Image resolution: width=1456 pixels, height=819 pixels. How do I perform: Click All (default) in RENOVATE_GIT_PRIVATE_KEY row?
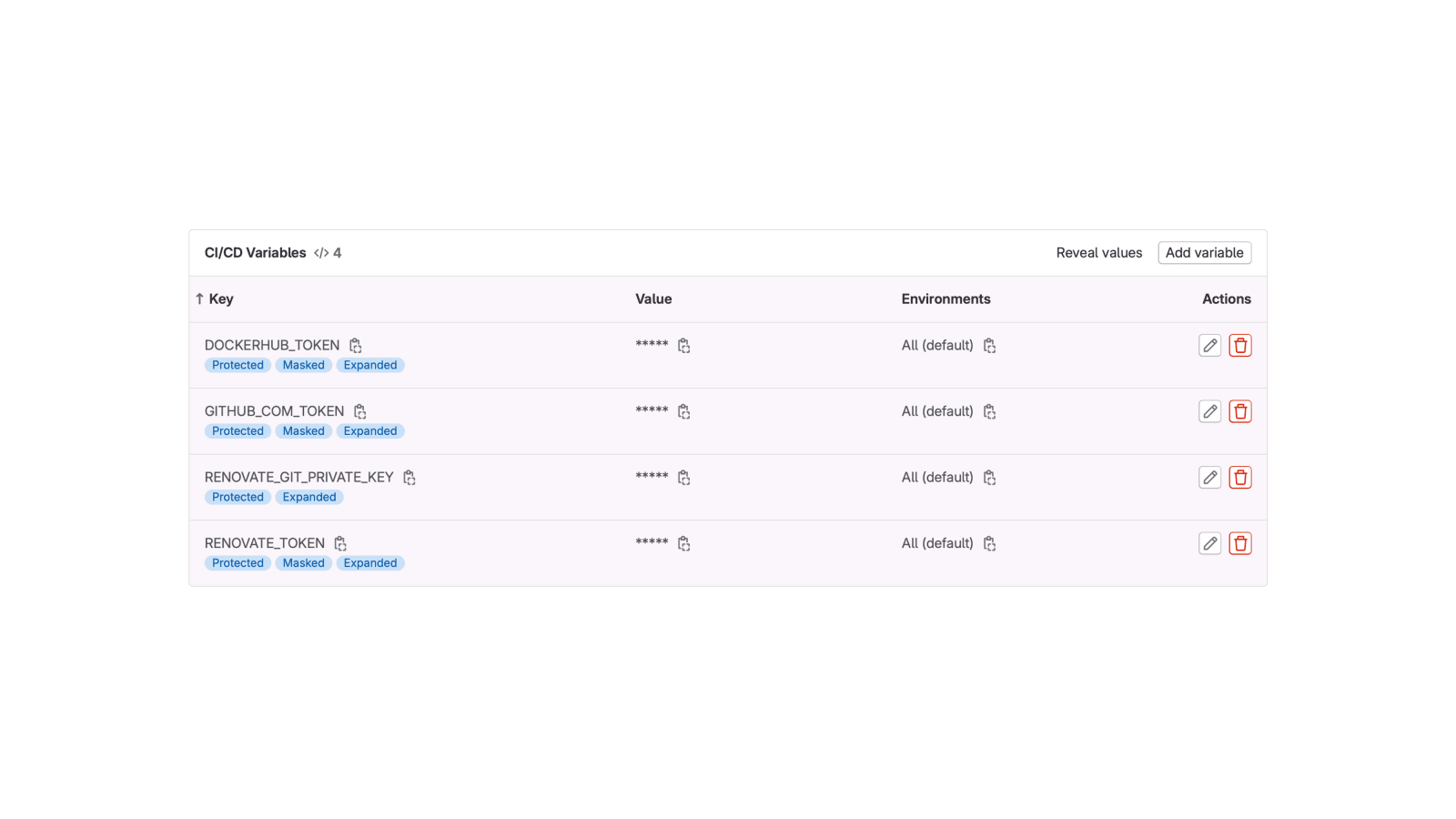tap(937, 477)
